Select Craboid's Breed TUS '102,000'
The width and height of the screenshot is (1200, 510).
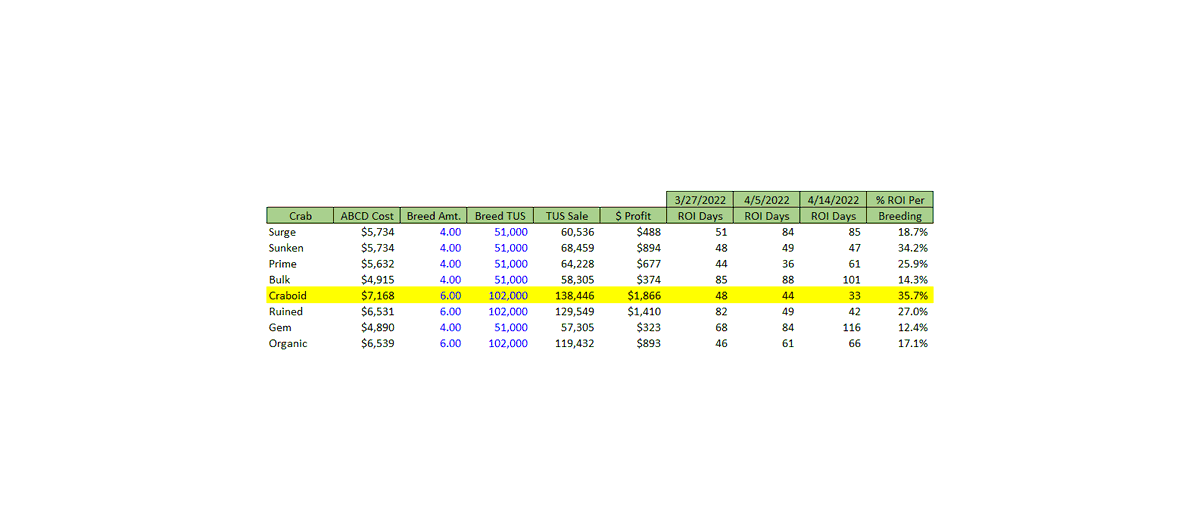(x=508, y=296)
